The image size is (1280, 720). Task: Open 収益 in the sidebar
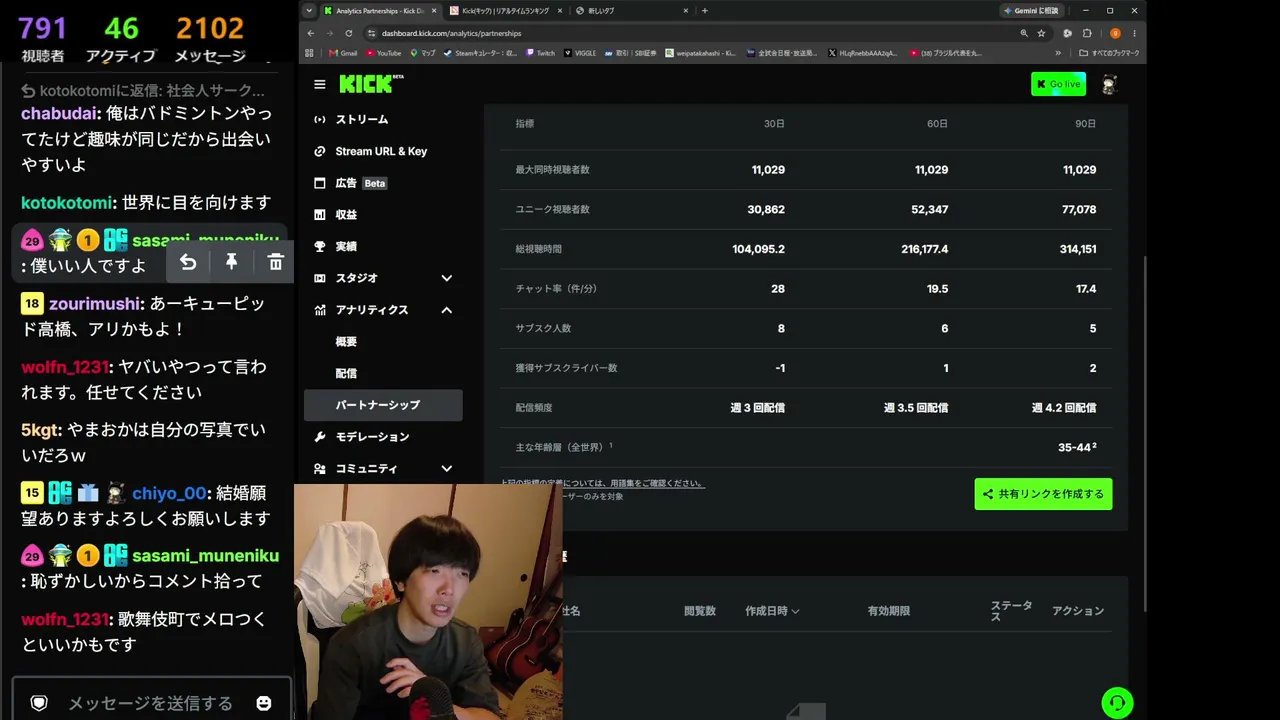(x=383, y=215)
